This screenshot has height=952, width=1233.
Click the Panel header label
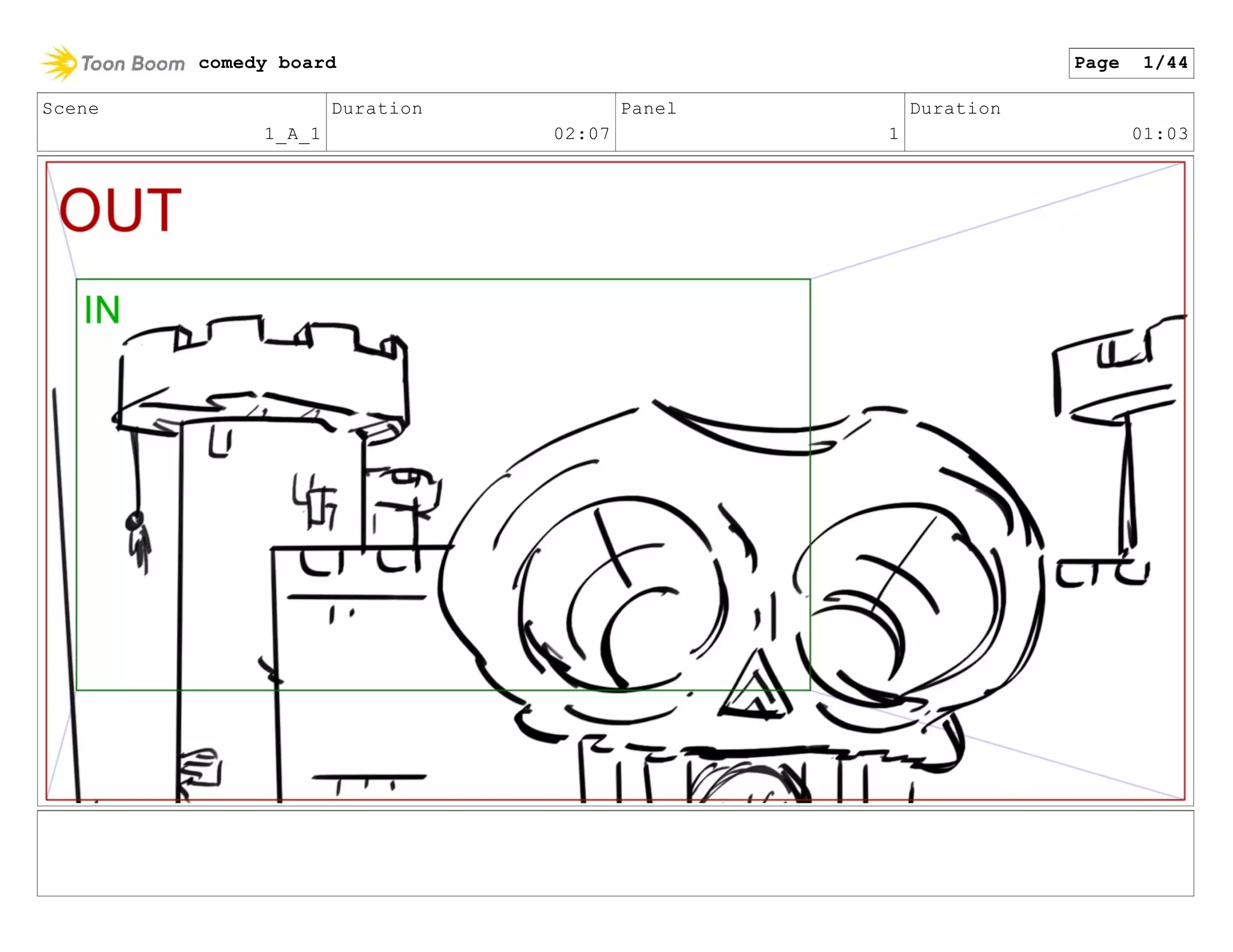tap(648, 109)
